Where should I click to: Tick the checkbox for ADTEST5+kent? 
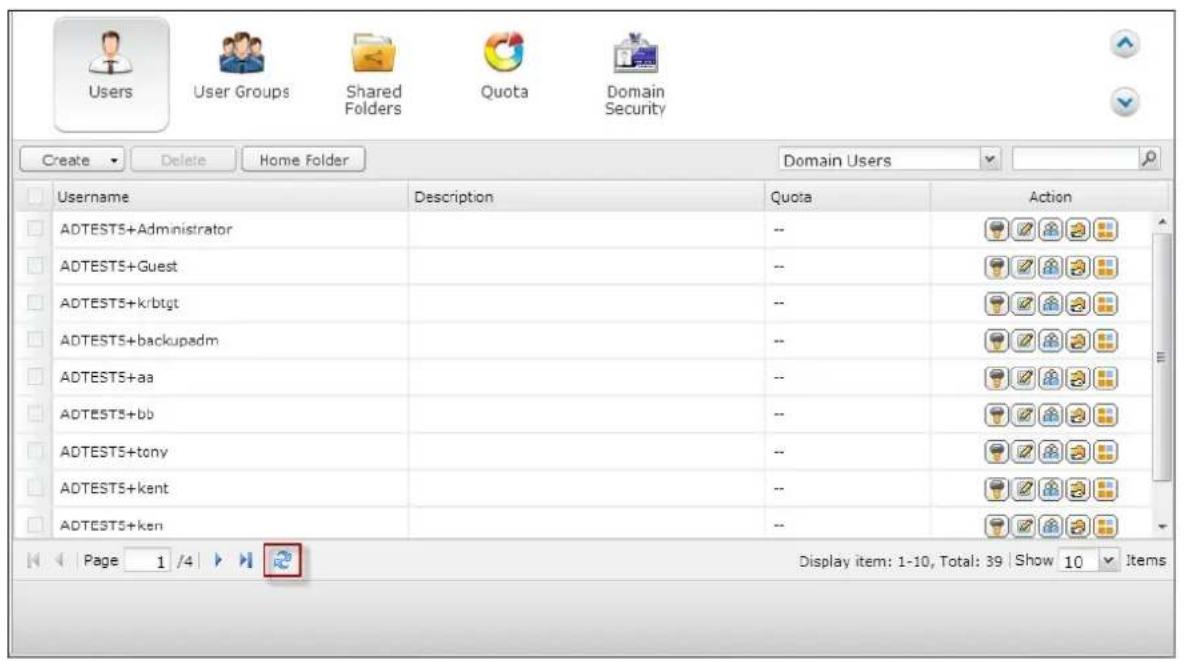coord(35,488)
